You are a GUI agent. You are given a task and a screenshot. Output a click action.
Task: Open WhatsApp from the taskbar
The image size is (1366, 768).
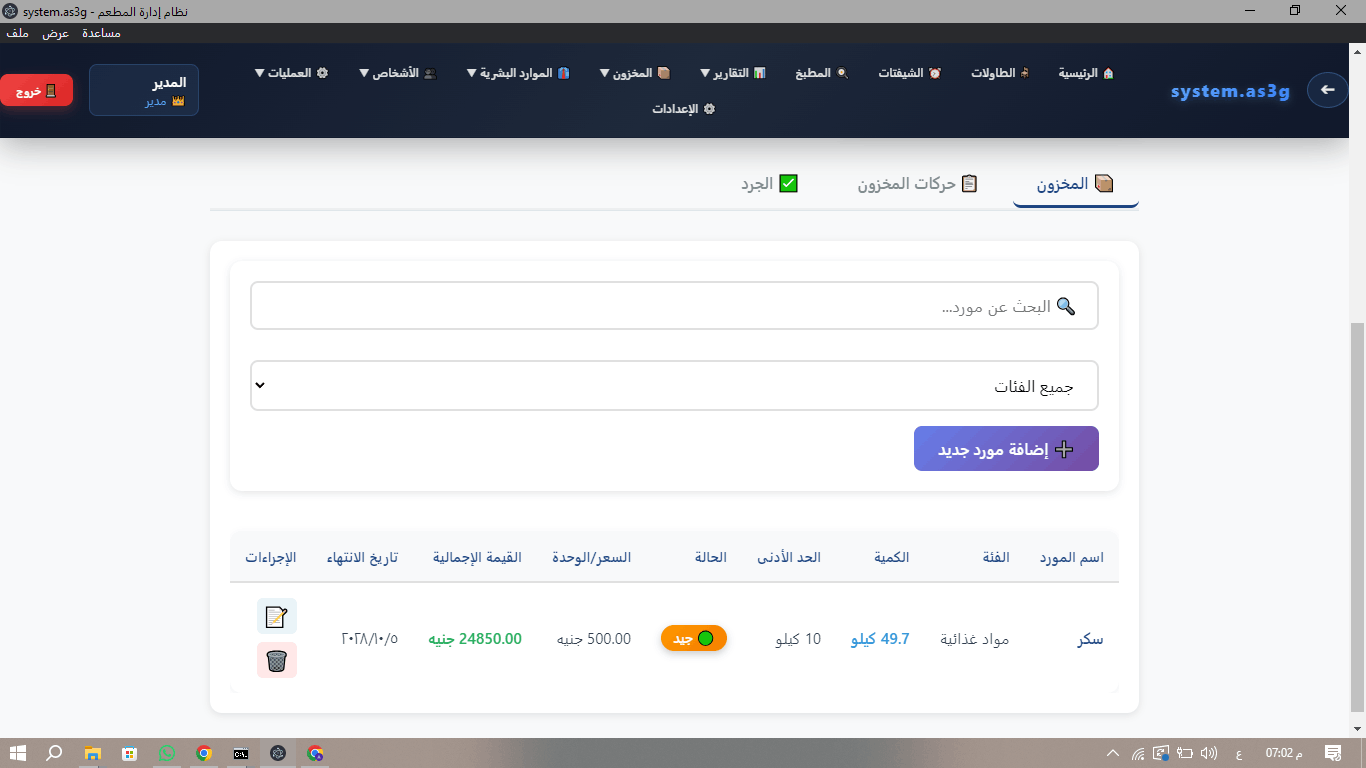tap(166, 754)
